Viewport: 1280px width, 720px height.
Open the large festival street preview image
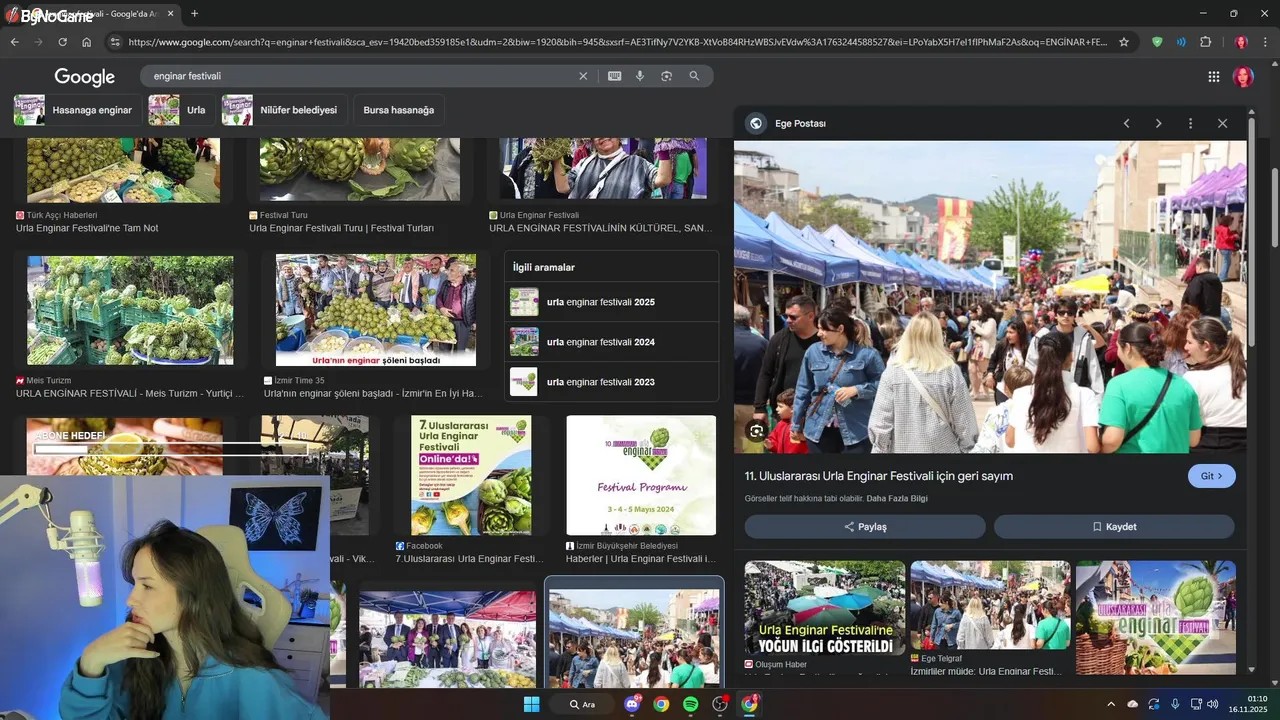(x=990, y=296)
